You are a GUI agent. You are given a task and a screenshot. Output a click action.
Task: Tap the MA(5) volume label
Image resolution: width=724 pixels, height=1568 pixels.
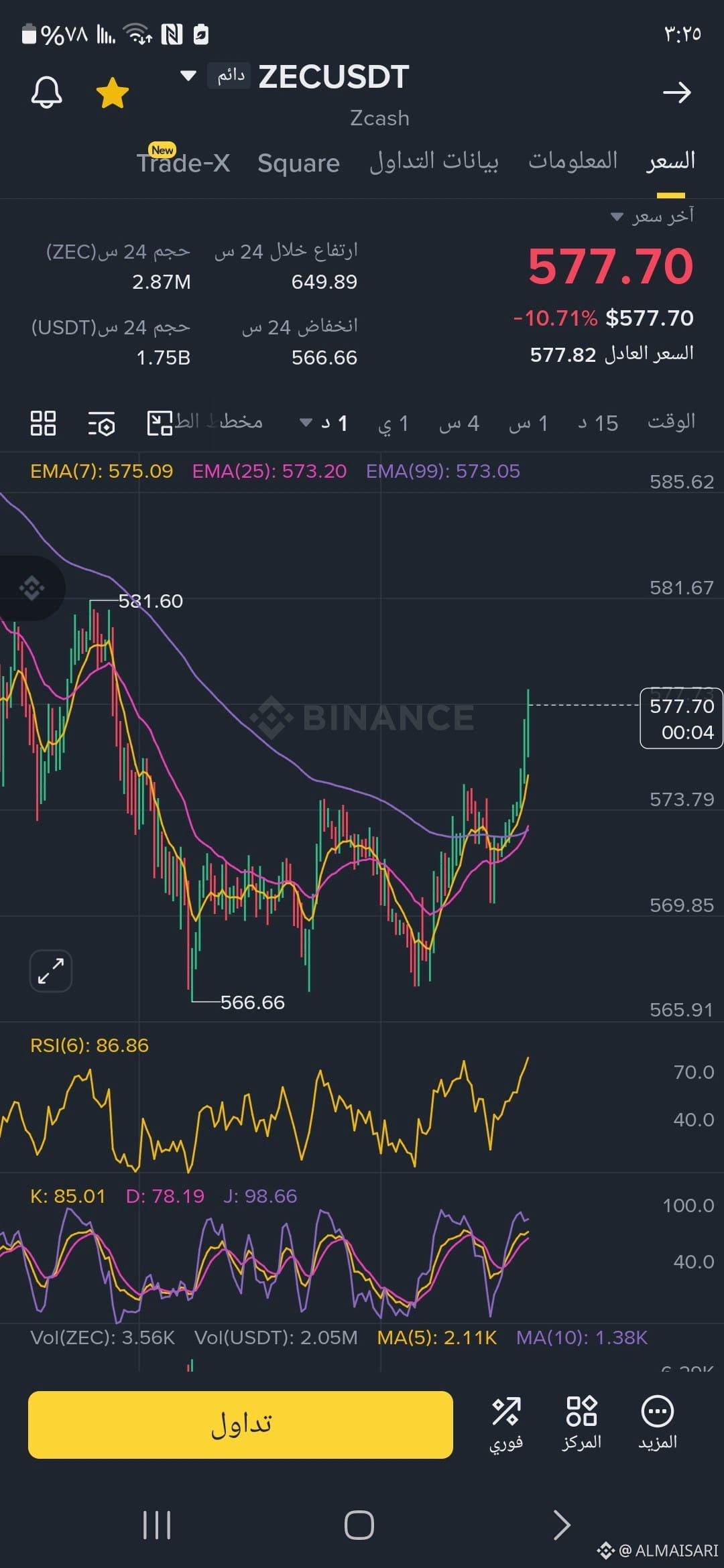[x=436, y=1337]
